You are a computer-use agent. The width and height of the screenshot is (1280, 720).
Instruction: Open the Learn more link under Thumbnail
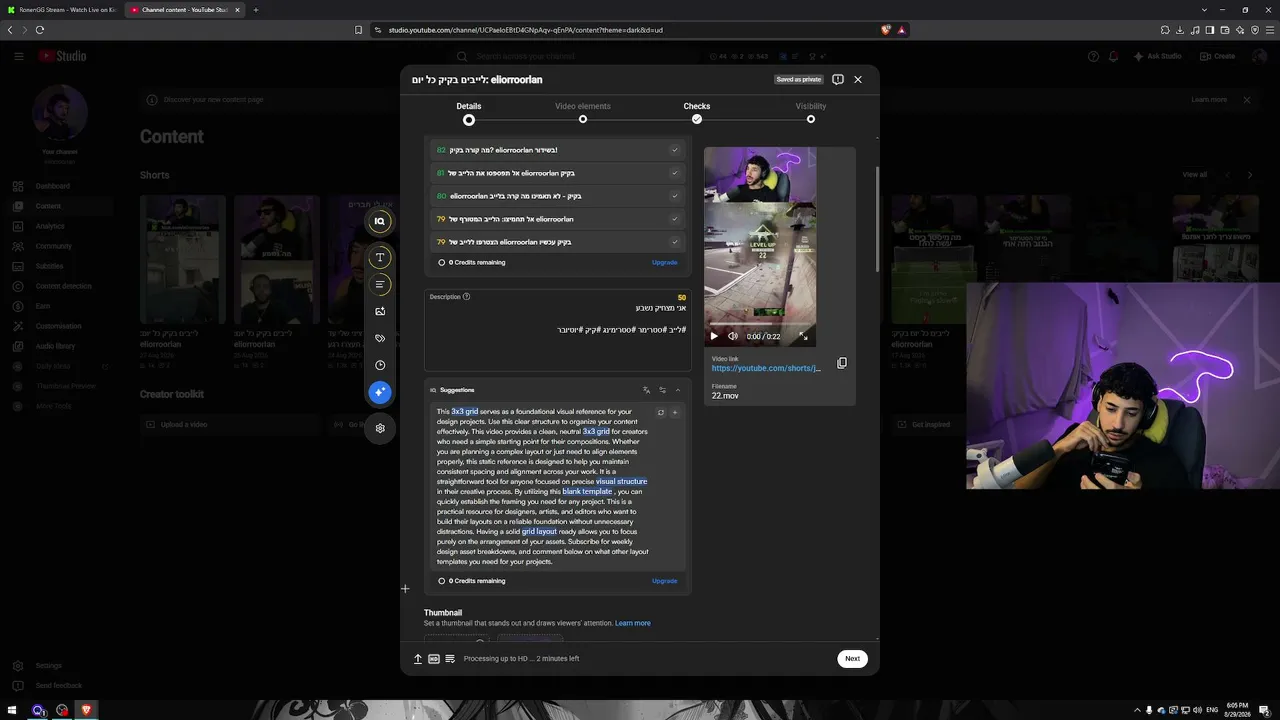(633, 623)
